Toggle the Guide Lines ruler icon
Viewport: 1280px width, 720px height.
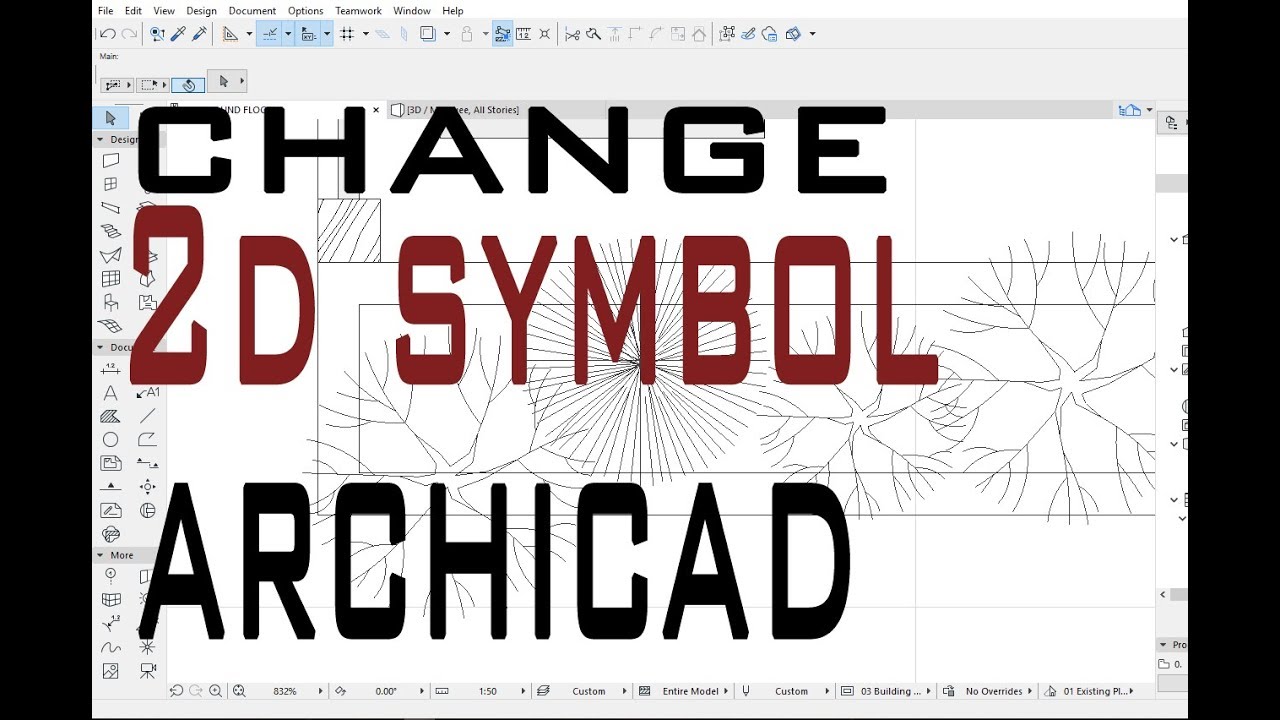(x=230, y=34)
